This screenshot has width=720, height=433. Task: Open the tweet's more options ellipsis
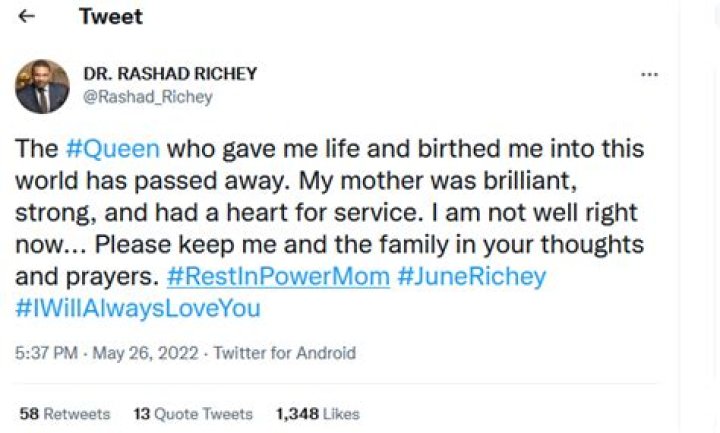pos(649,75)
